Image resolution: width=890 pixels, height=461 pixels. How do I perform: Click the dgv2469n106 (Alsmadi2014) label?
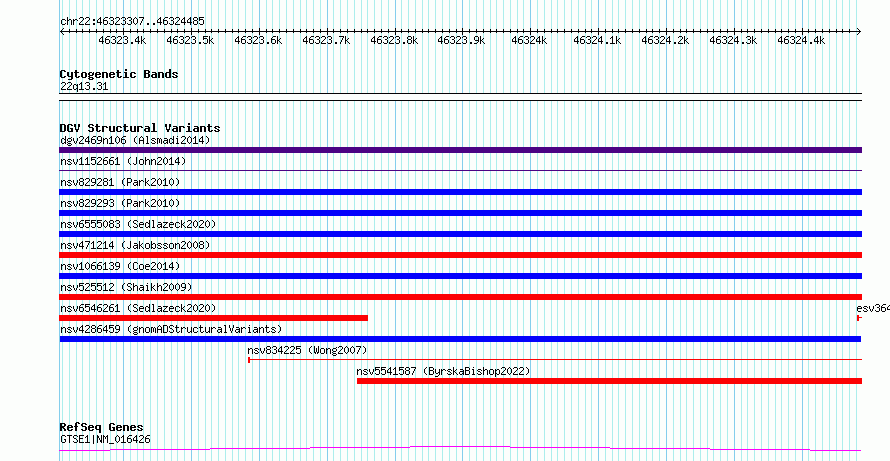(x=135, y=140)
